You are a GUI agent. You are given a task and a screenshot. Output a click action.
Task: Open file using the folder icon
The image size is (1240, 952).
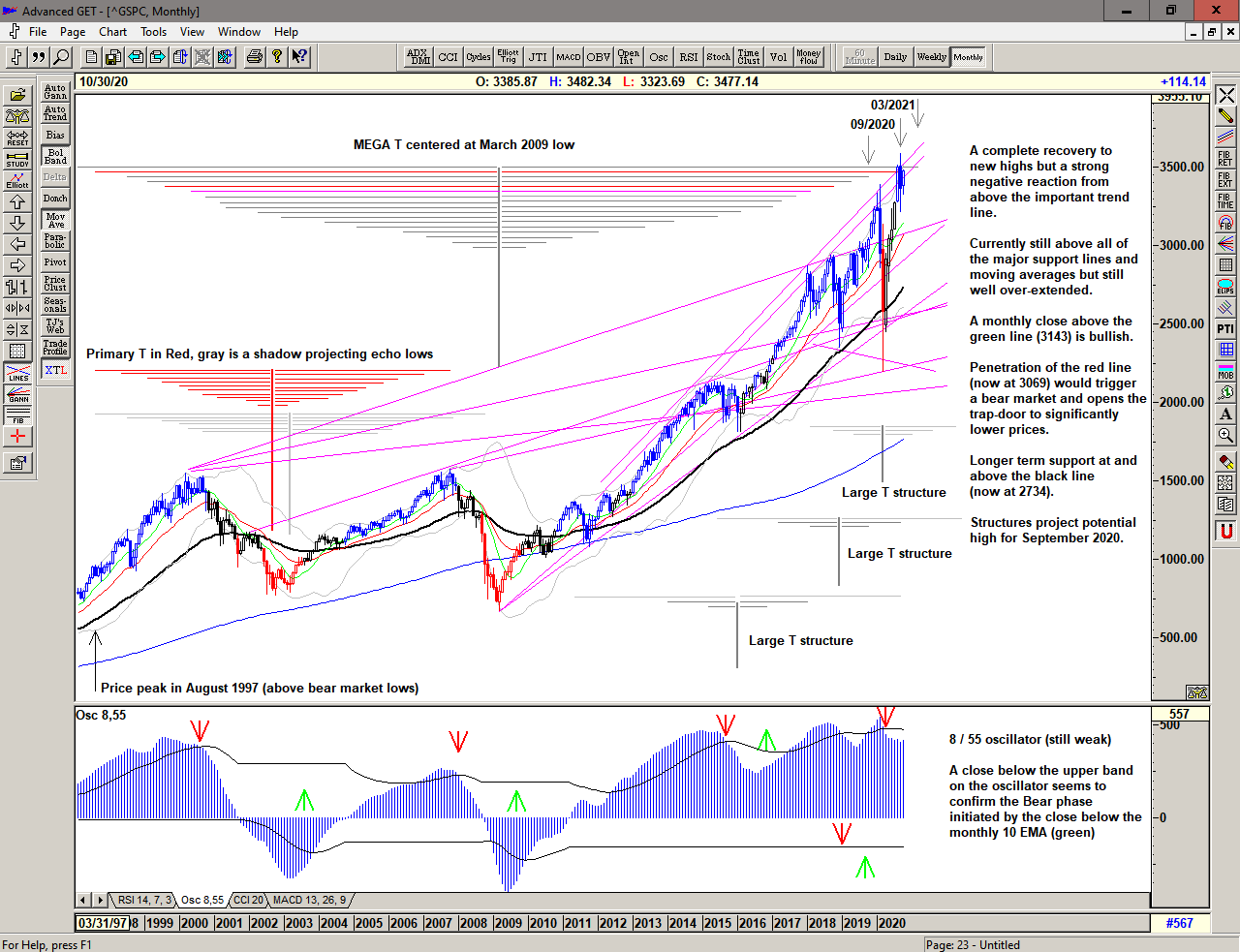17,95
